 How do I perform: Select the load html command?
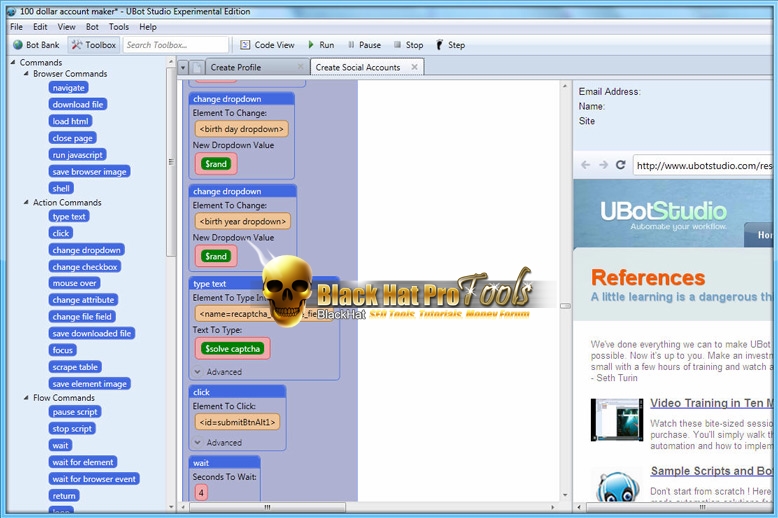(x=70, y=122)
